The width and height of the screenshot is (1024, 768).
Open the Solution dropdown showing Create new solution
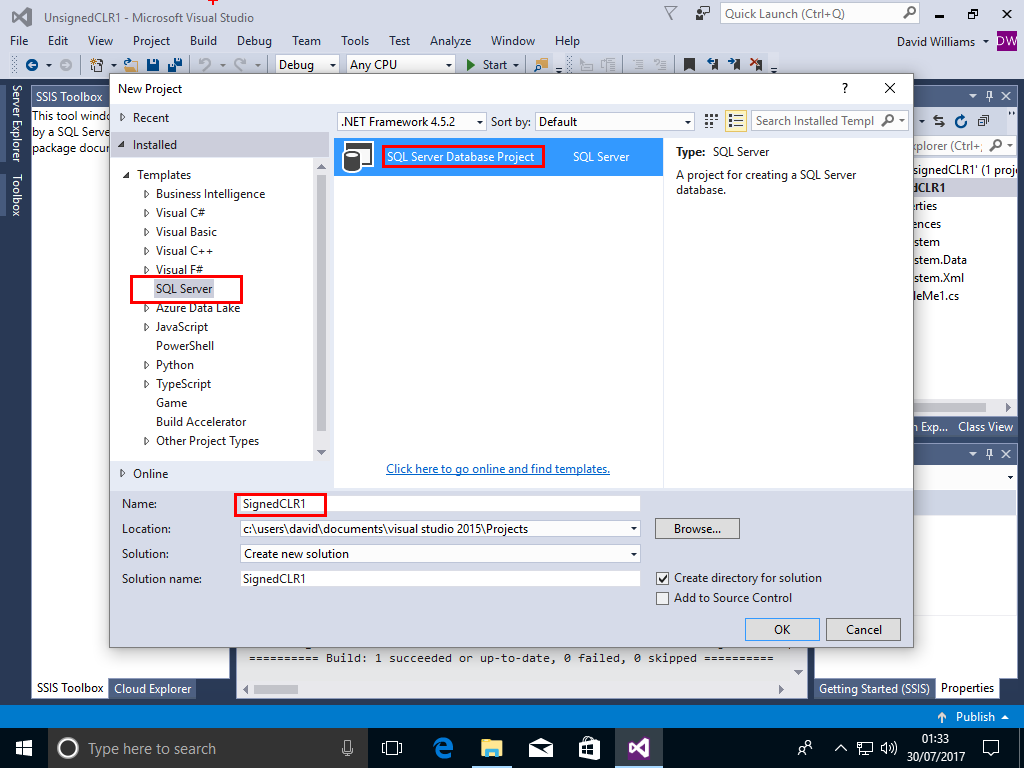(440, 554)
